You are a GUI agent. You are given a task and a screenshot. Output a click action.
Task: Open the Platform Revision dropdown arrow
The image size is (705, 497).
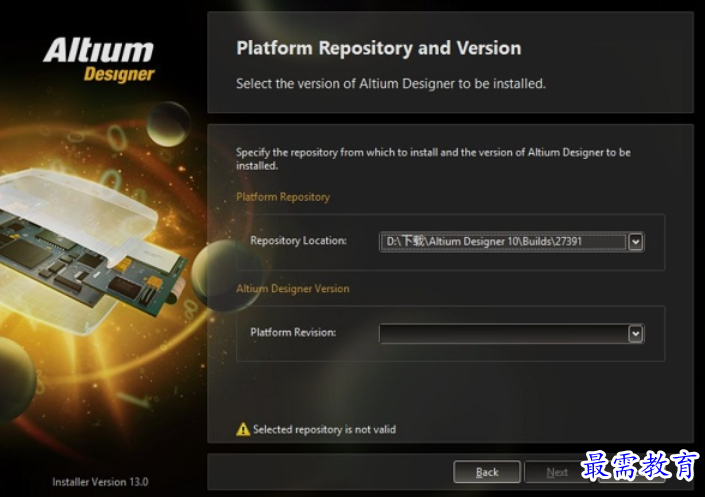[635, 334]
